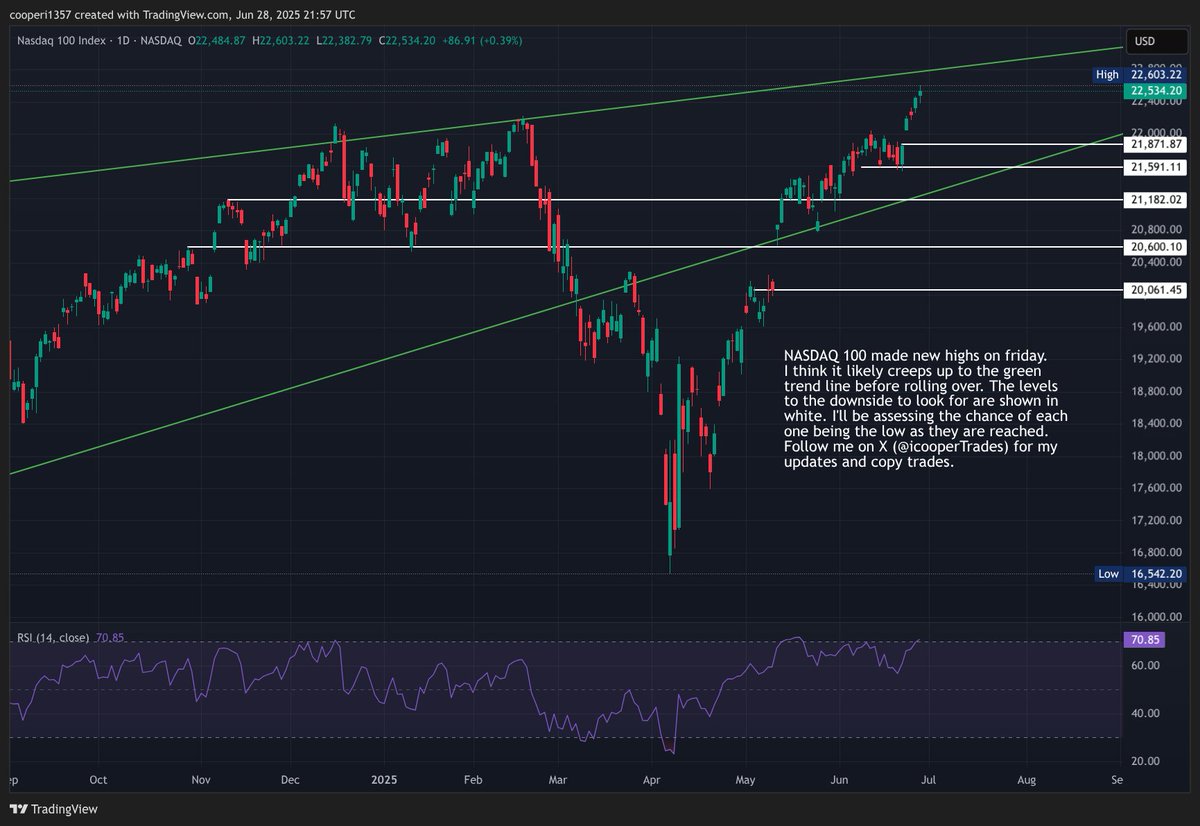Screen dimensions: 1200x826
Task: Select the 21,182.02 level price label
Action: click(x=1157, y=200)
